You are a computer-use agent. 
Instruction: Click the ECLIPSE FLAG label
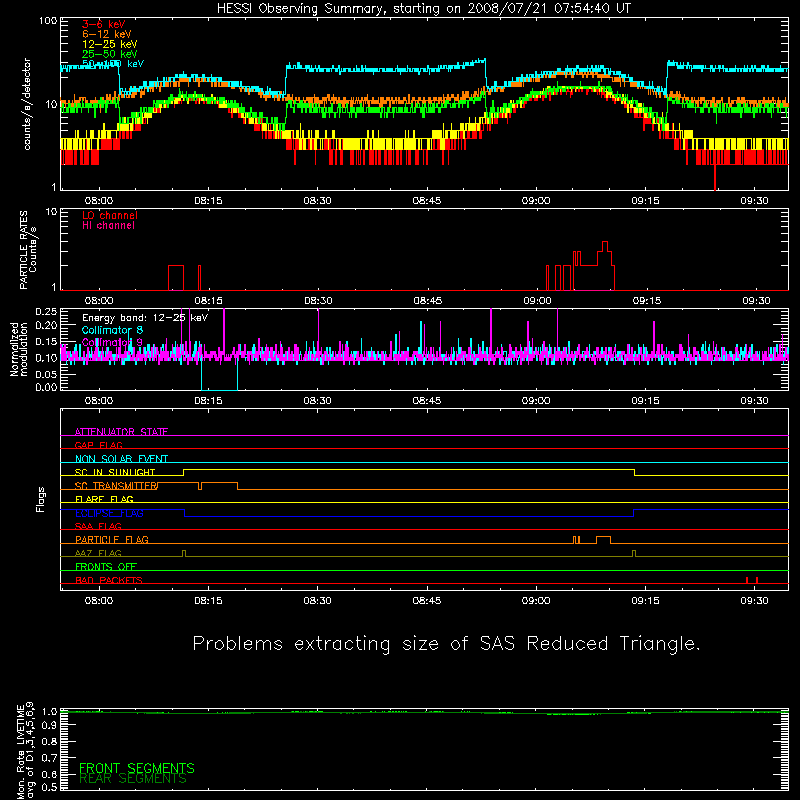(109, 513)
